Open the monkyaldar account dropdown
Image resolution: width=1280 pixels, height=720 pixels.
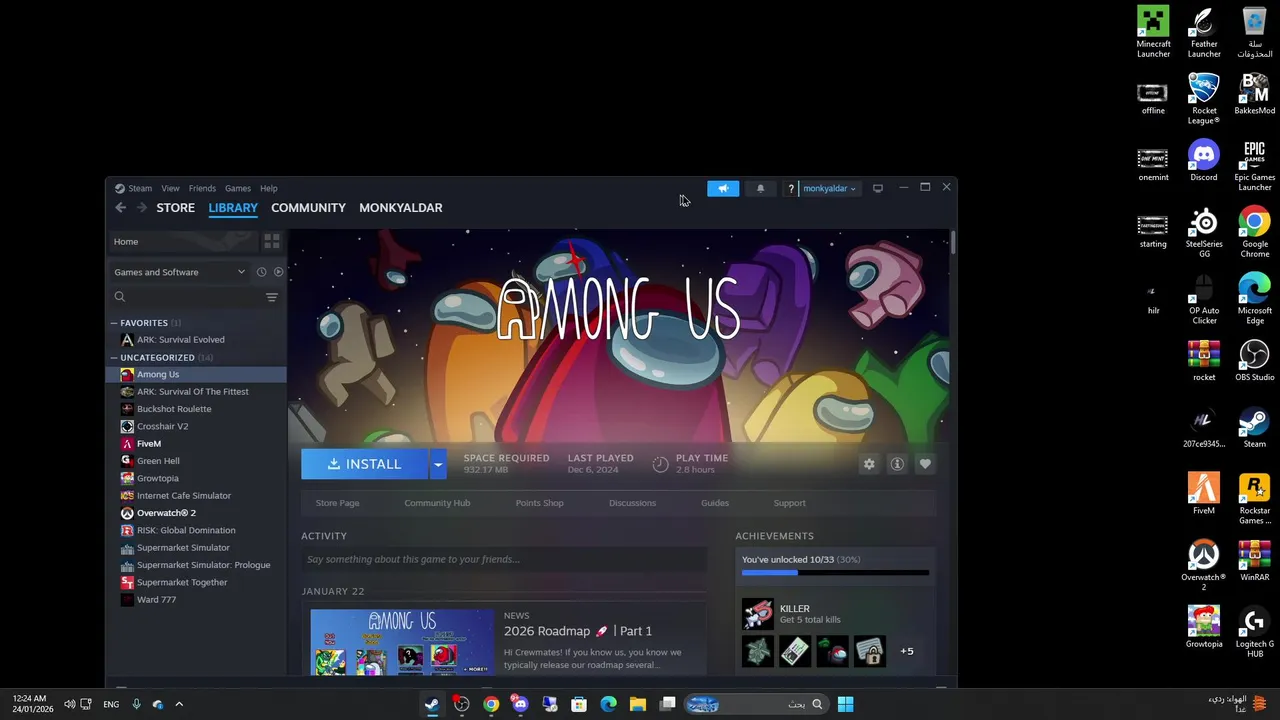pos(829,188)
